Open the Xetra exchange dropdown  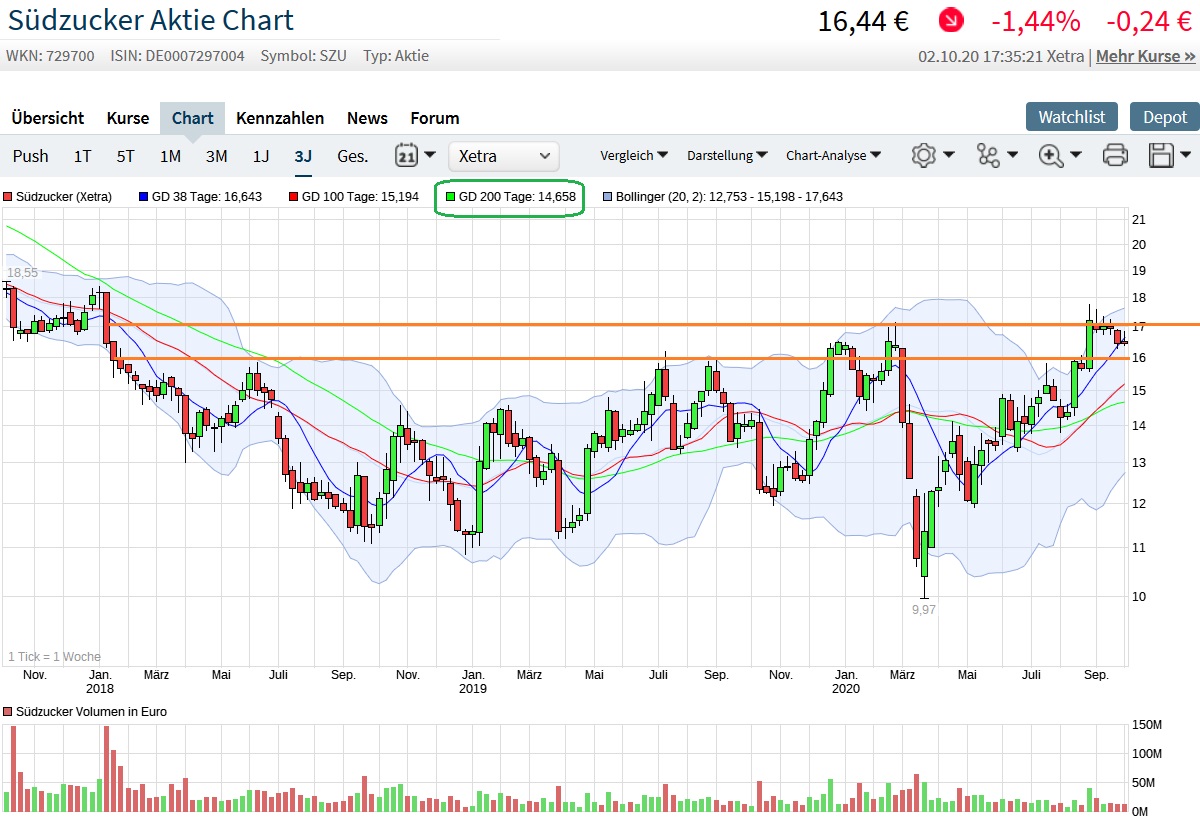[x=504, y=156]
